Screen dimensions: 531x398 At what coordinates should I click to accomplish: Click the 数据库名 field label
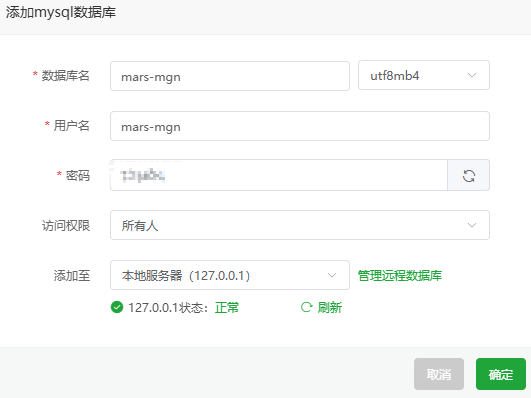click(65, 76)
